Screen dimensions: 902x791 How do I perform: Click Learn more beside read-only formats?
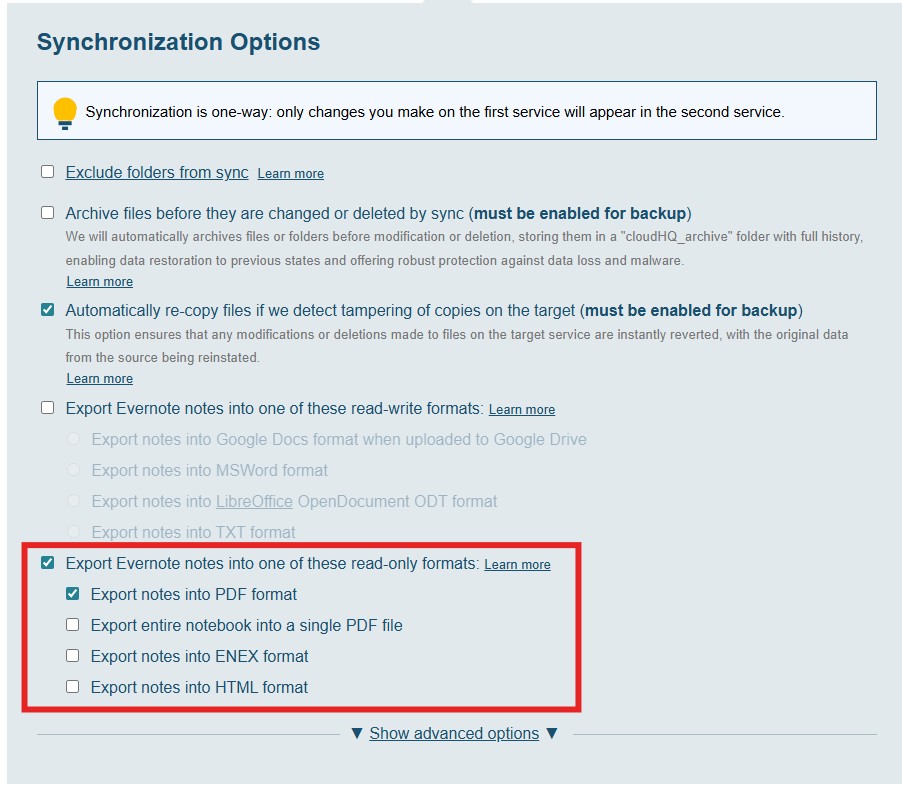coord(517,565)
